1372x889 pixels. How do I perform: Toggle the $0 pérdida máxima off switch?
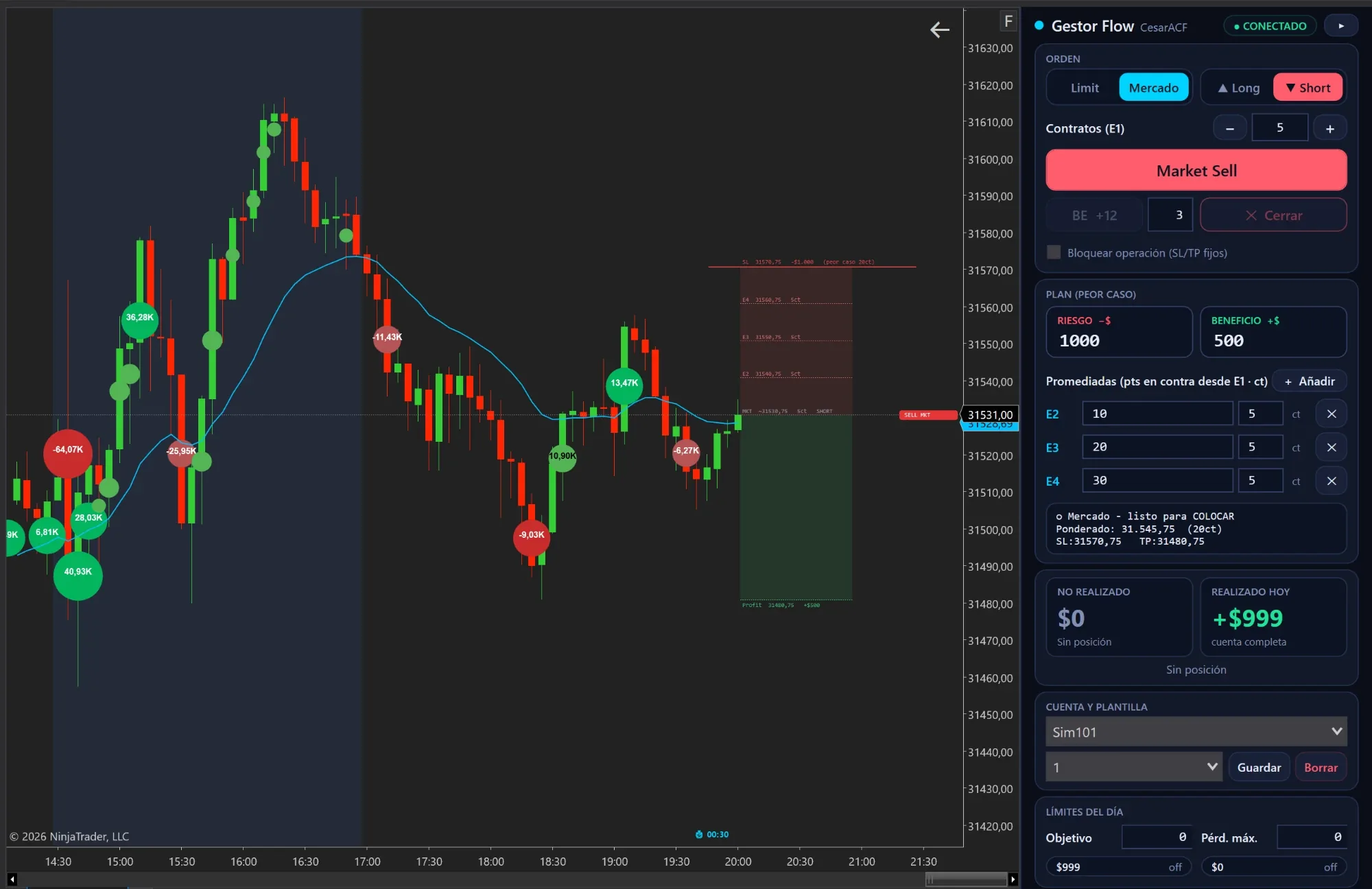1274,867
